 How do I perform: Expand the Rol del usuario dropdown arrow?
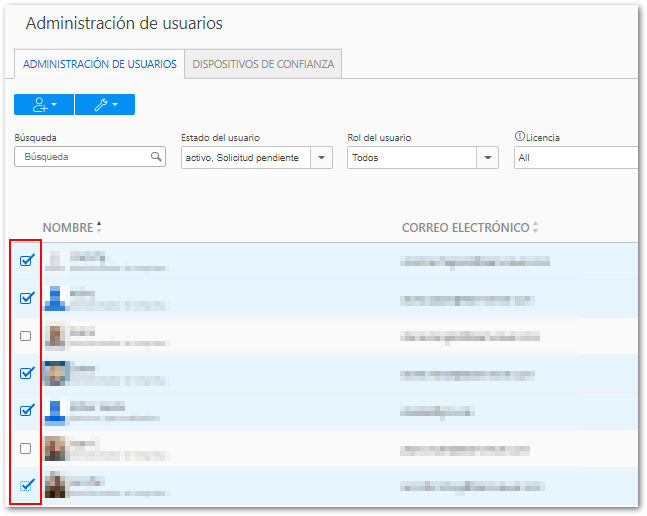click(487, 158)
